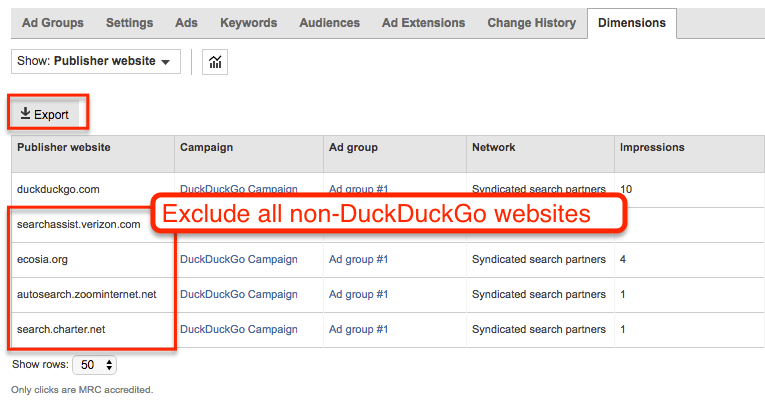The height and width of the screenshot is (403, 765).
Task: Open DuckDuckGo Campaign link in ecosia.org row
Action: 239,259
